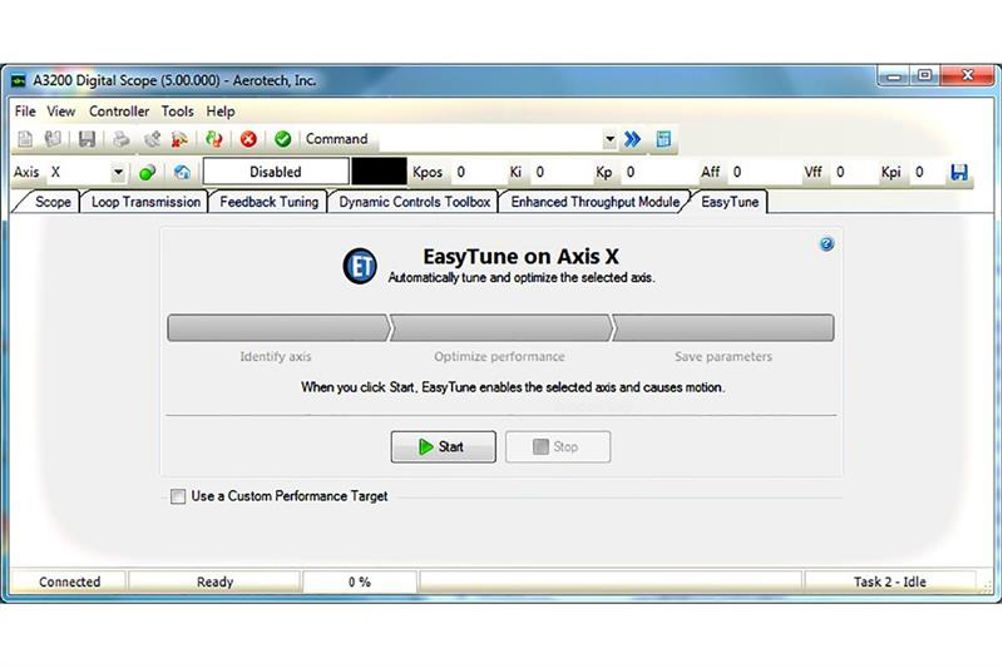Click the Connected status bar entry
The width and height of the screenshot is (1002, 668).
tap(69, 582)
